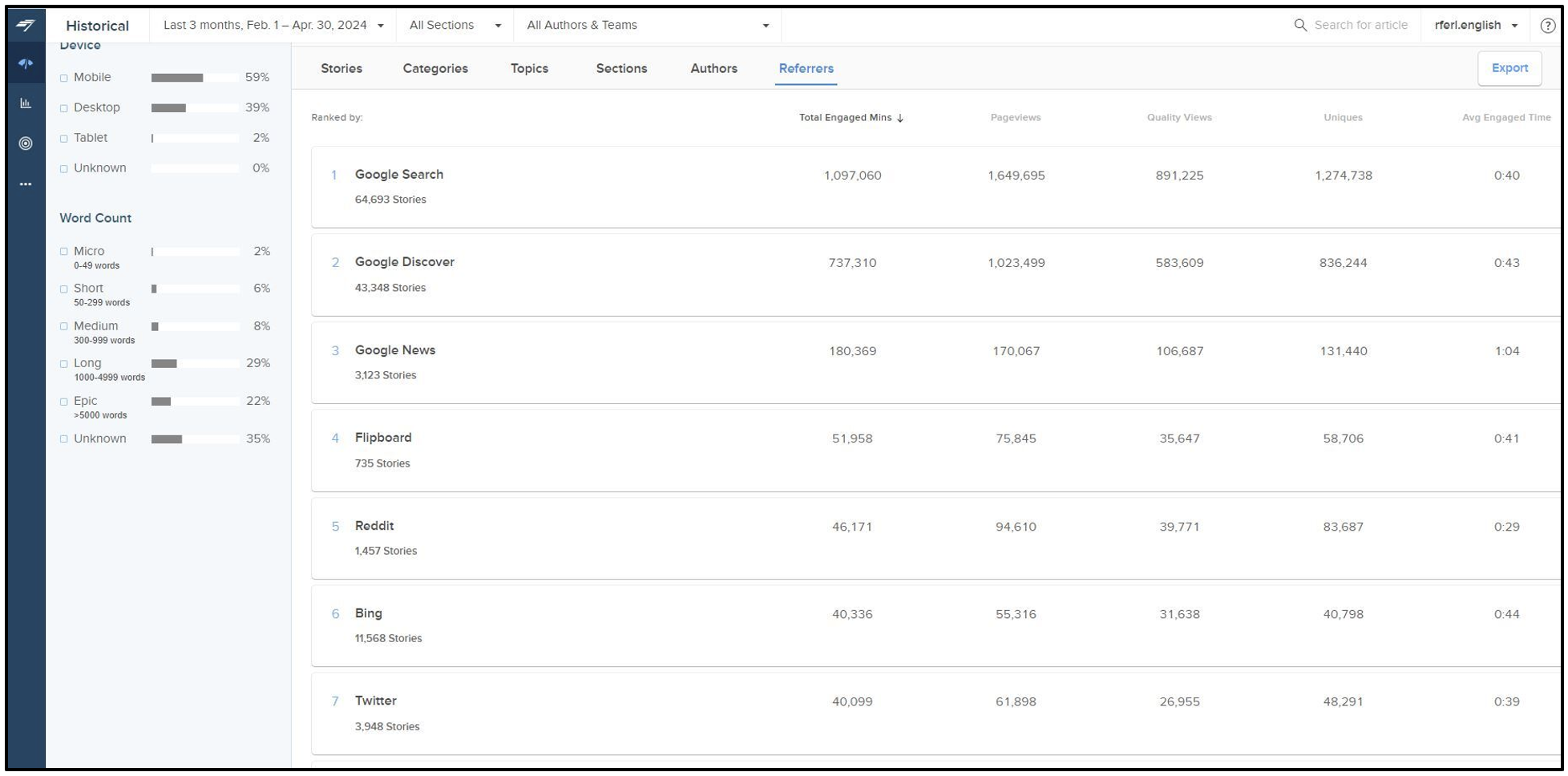The width and height of the screenshot is (1568, 776).
Task: Click '735 Stories' under Flipboard
Action: [x=382, y=463]
